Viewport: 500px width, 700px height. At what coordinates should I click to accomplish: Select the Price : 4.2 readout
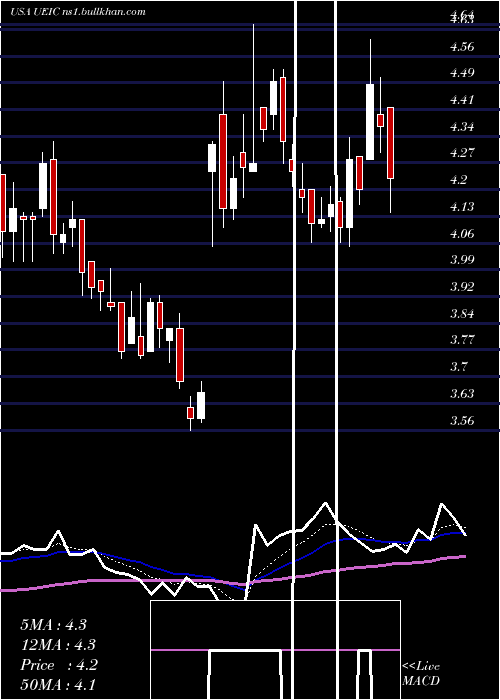pyautogui.click(x=59, y=665)
